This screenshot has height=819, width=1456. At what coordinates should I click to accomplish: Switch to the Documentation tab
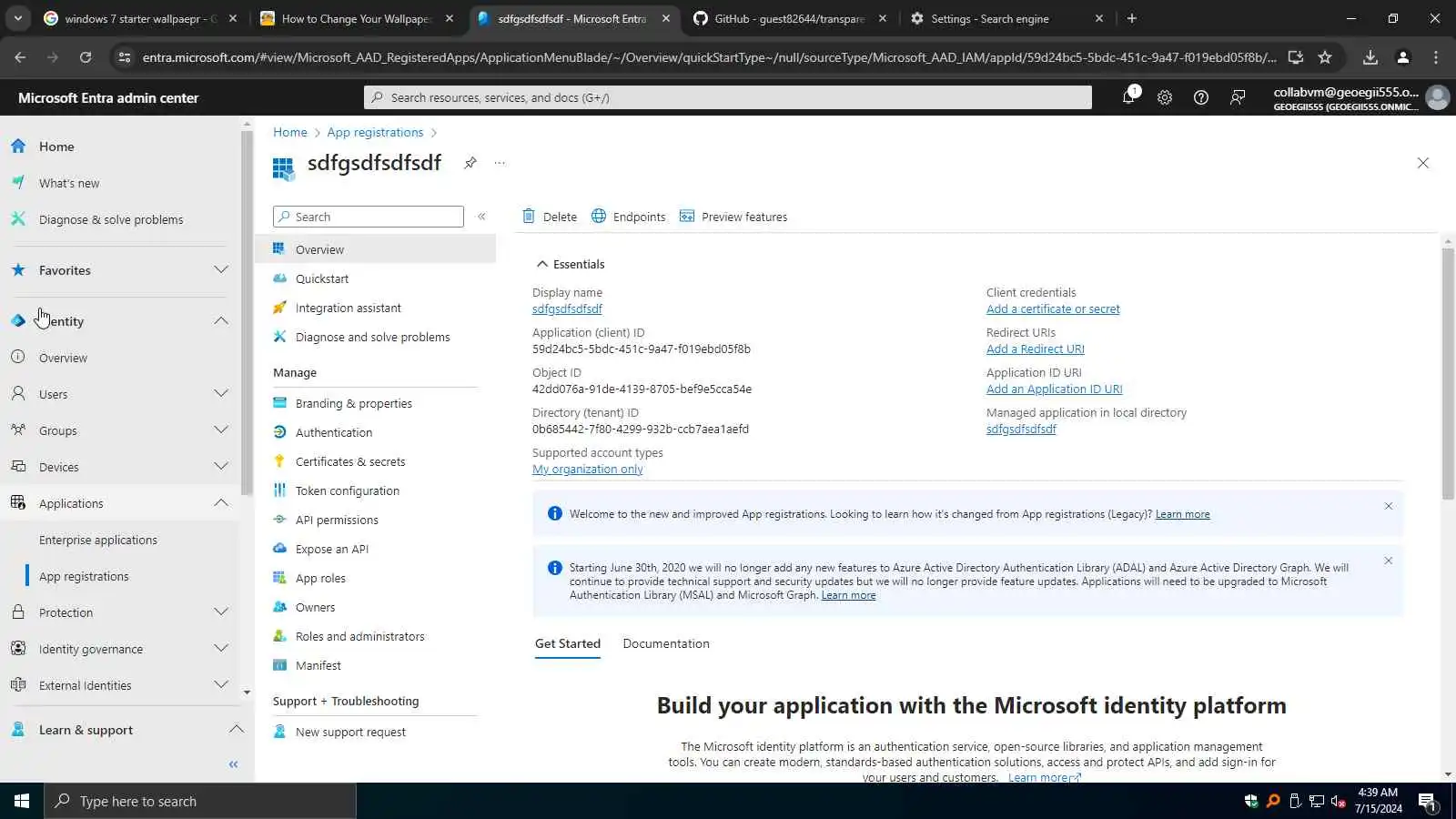coord(666,643)
